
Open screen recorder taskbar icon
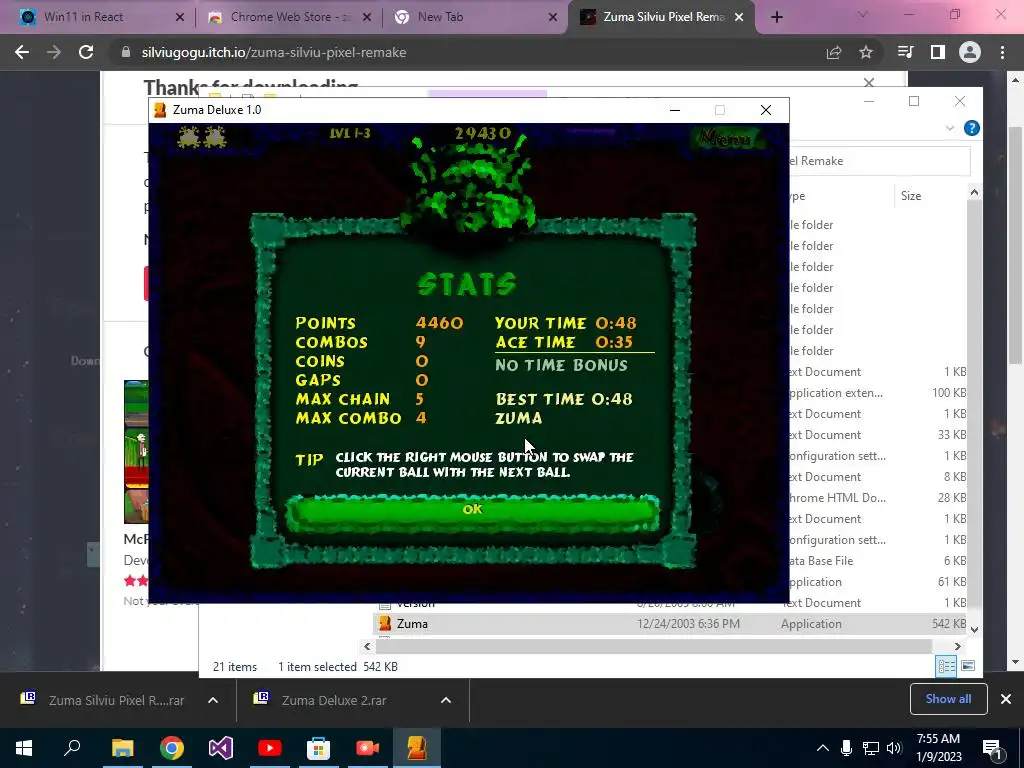pyautogui.click(x=368, y=748)
